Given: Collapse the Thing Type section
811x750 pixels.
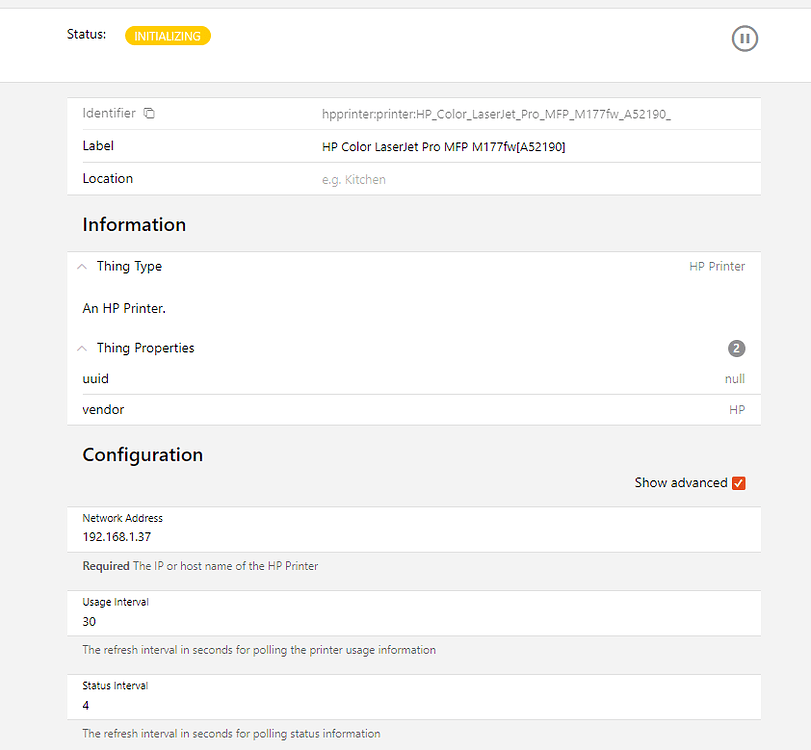Looking at the screenshot, I should pyautogui.click(x=81, y=266).
